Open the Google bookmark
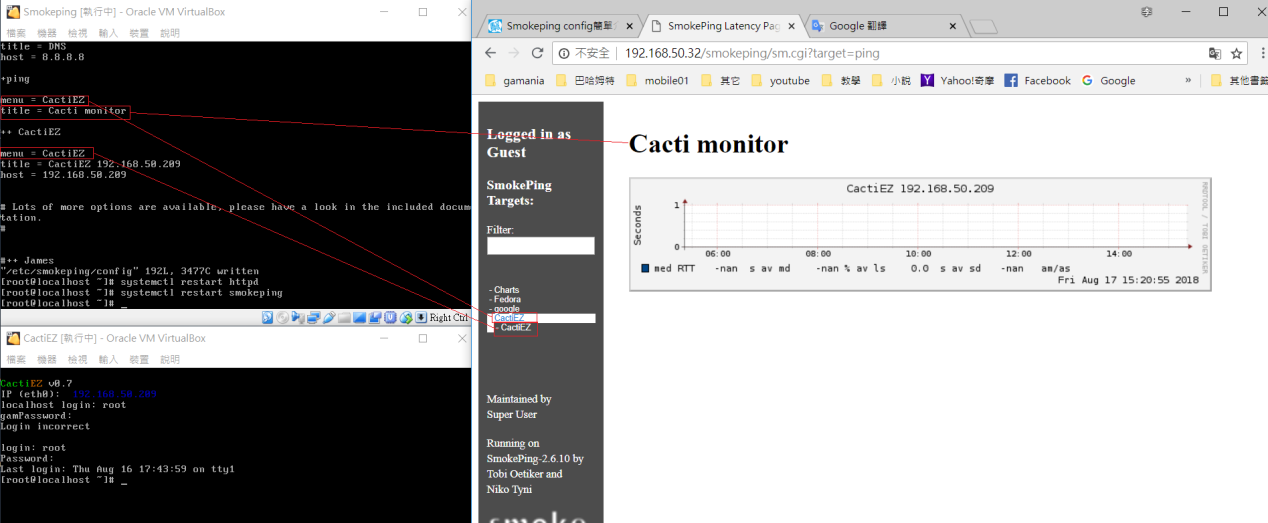The width and height of the screenshot is (1268, 523). (x=1108, y=81)
